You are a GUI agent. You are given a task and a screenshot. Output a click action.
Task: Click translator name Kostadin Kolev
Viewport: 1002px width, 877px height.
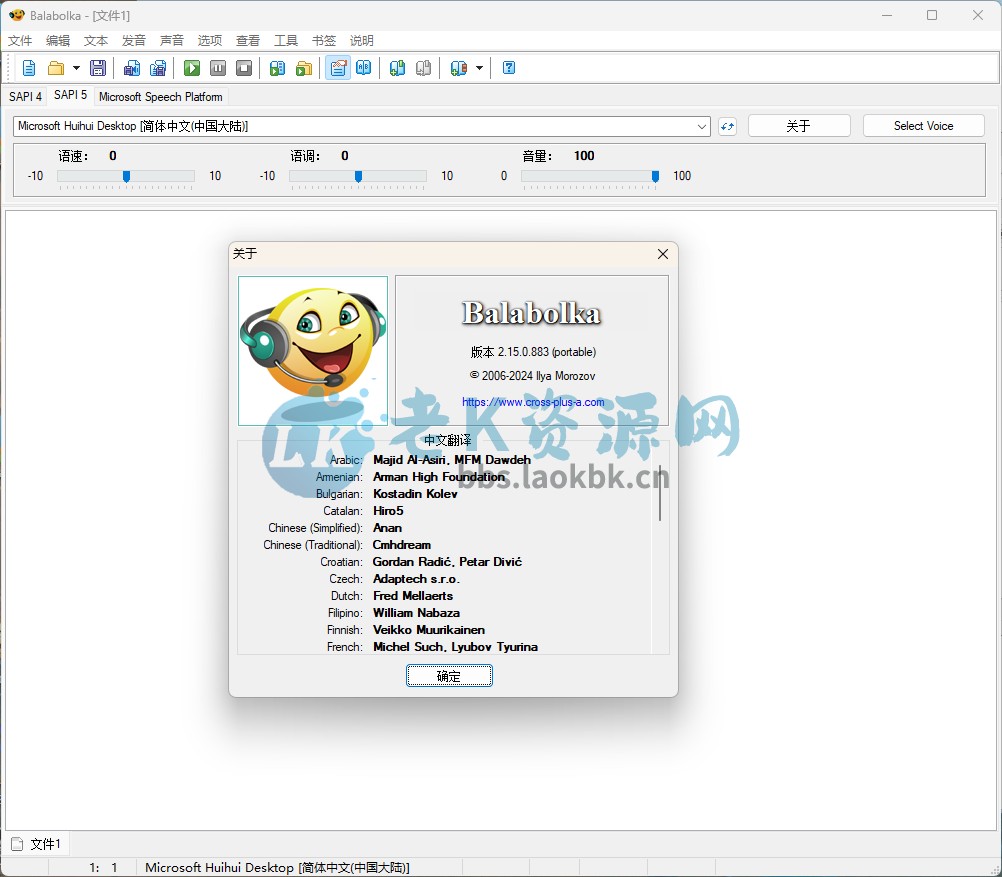(415, 493)
